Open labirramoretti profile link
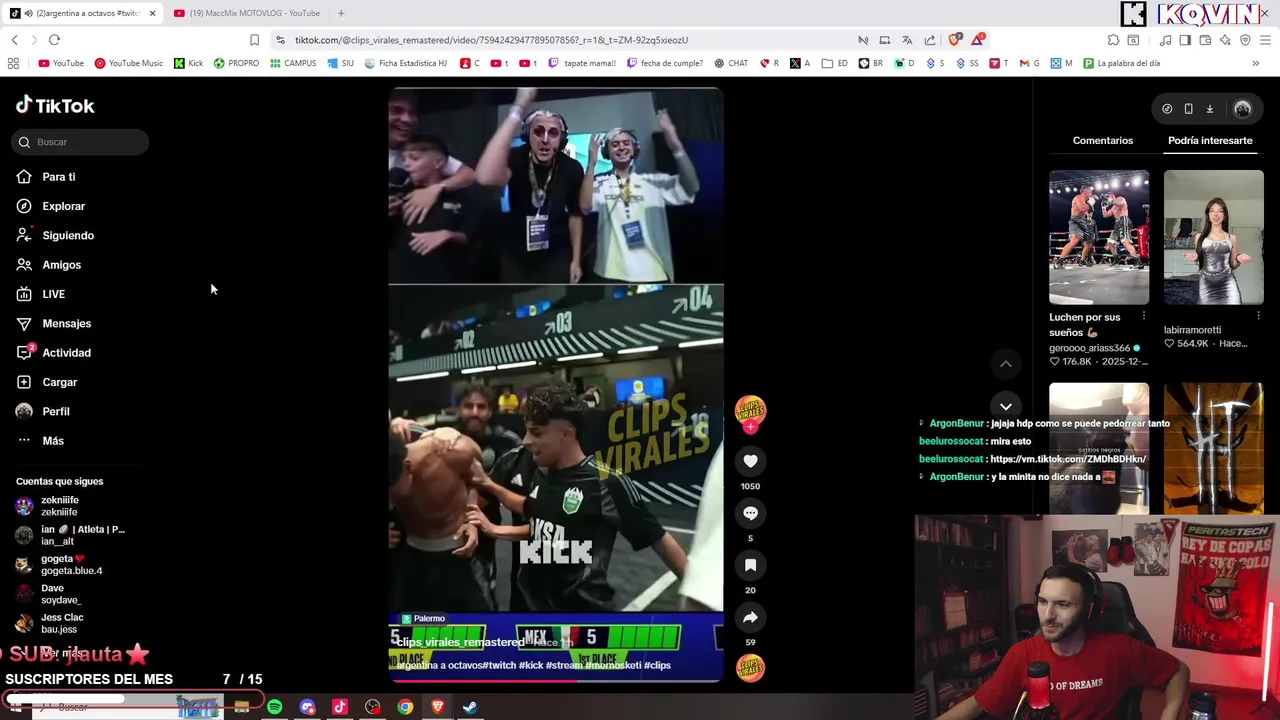This screenshot has height=720, width=1280. [1192, 330]
